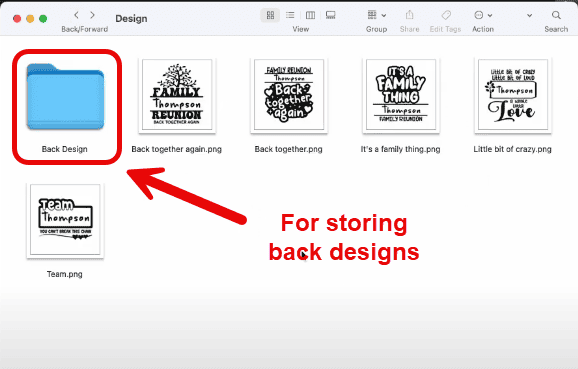This screenshot has height=369, width=578.
Task: Select Back together again.png thumbnail
Action: [x=177, y=95]
